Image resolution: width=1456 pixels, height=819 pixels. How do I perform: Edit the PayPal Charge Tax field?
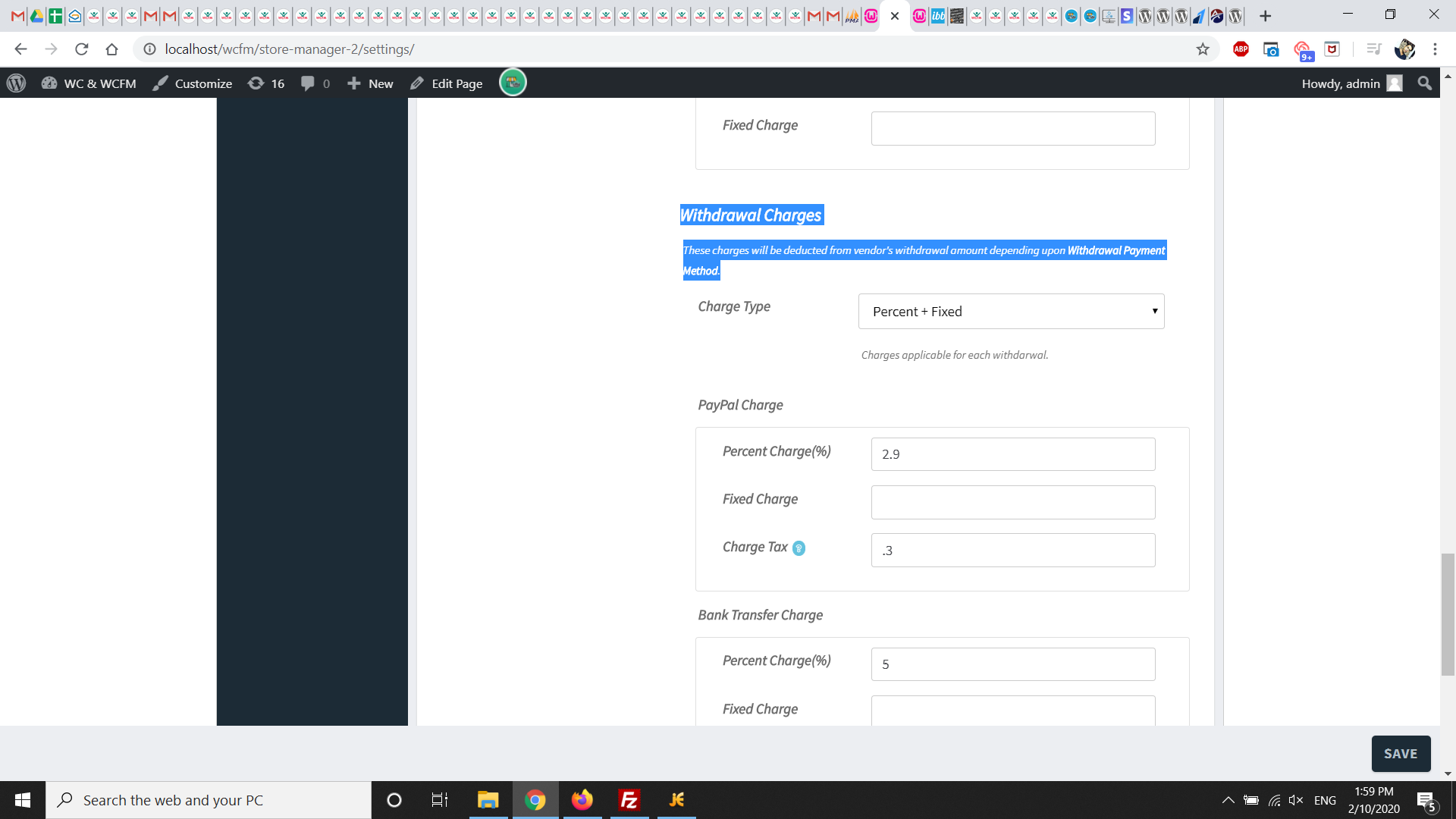pos(1013,551)
